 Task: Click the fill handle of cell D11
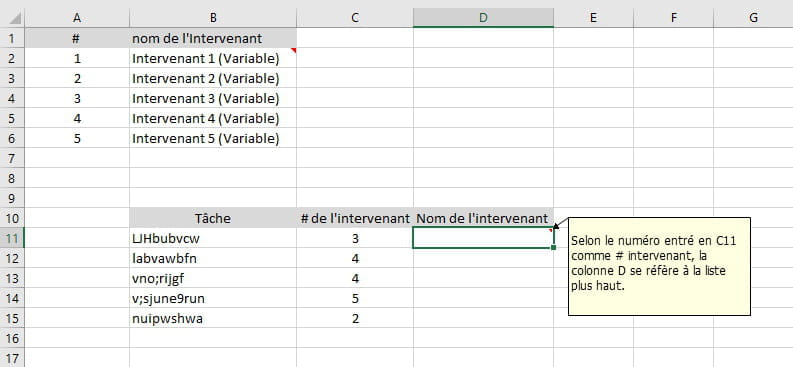(554, 248)
